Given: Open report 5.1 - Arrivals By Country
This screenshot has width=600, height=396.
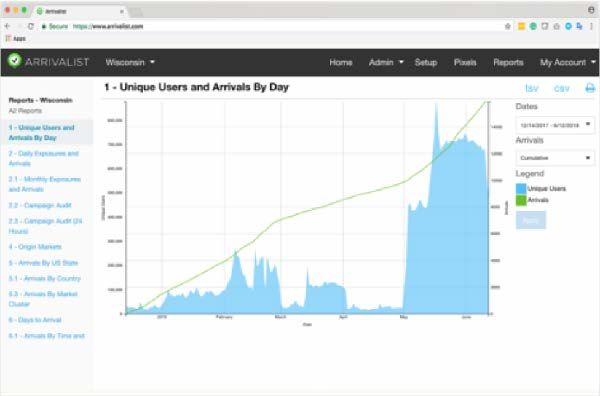Looking at the screenshot, I should tap(44, 278).
